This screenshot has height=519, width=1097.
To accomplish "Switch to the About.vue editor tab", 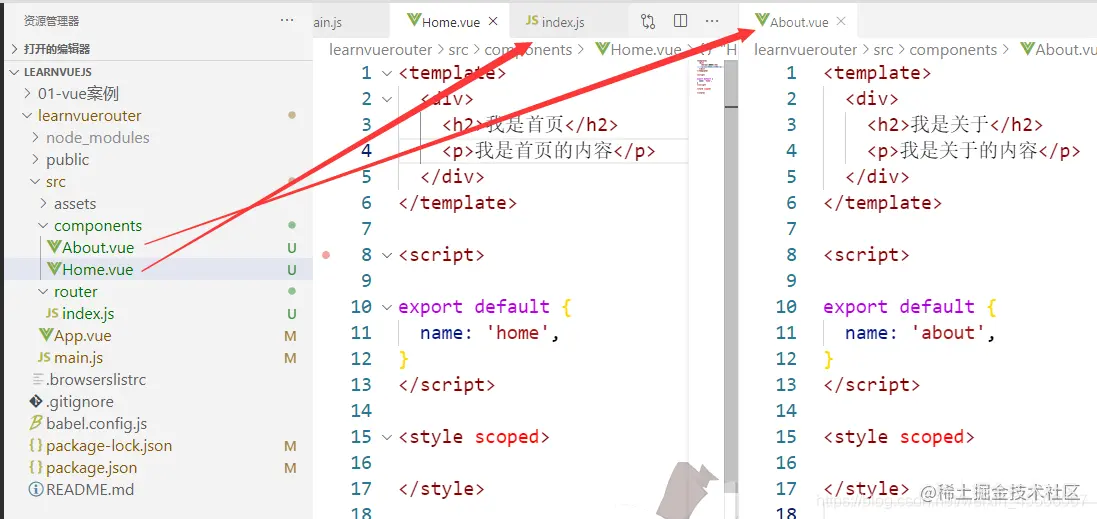I will point(798,22).
